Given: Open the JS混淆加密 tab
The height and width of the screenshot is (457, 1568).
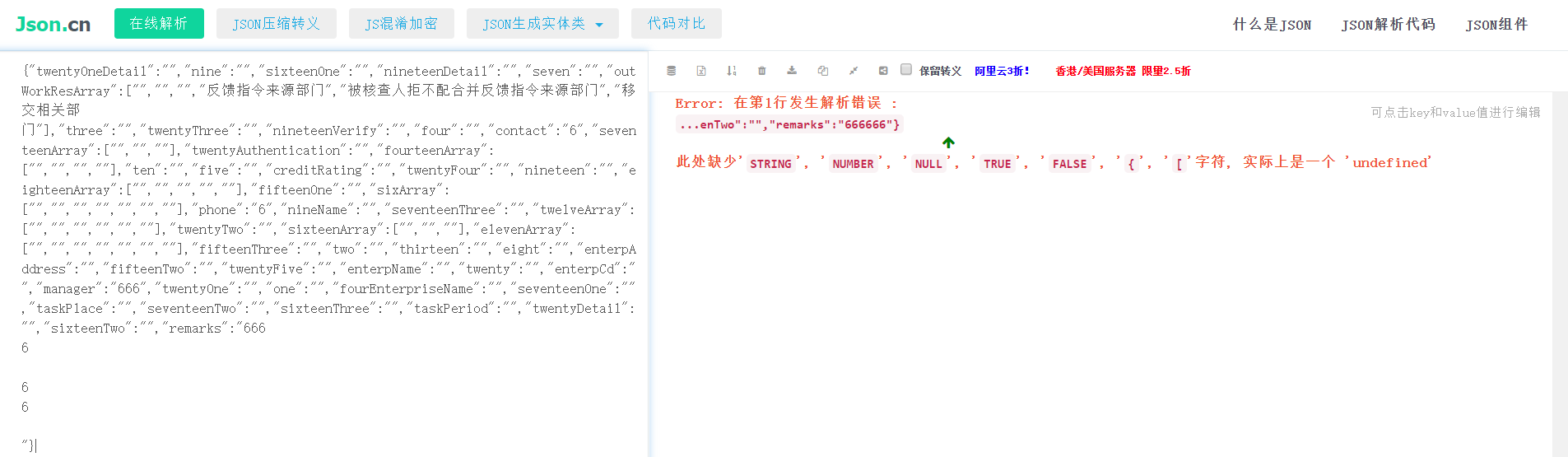Looking at the screenshot, I should (x=402, y=24).
